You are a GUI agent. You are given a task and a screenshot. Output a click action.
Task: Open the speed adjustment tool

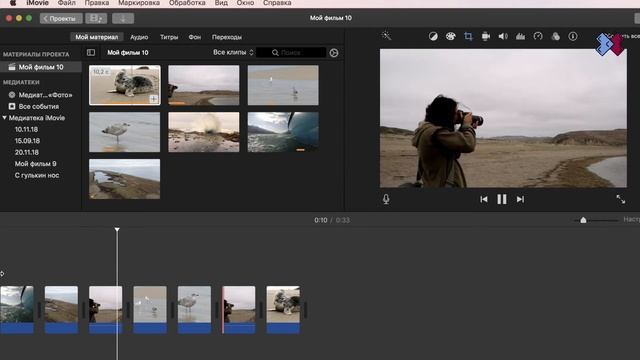tap(538, 36)
